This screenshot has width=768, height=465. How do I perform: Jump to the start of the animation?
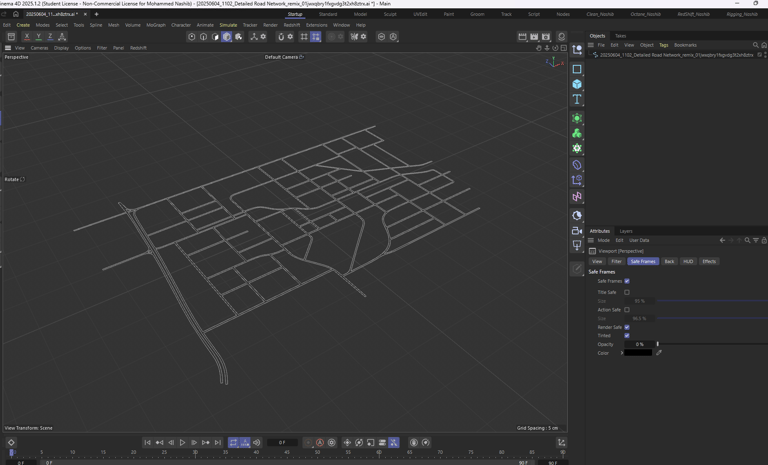coord(147,443)
